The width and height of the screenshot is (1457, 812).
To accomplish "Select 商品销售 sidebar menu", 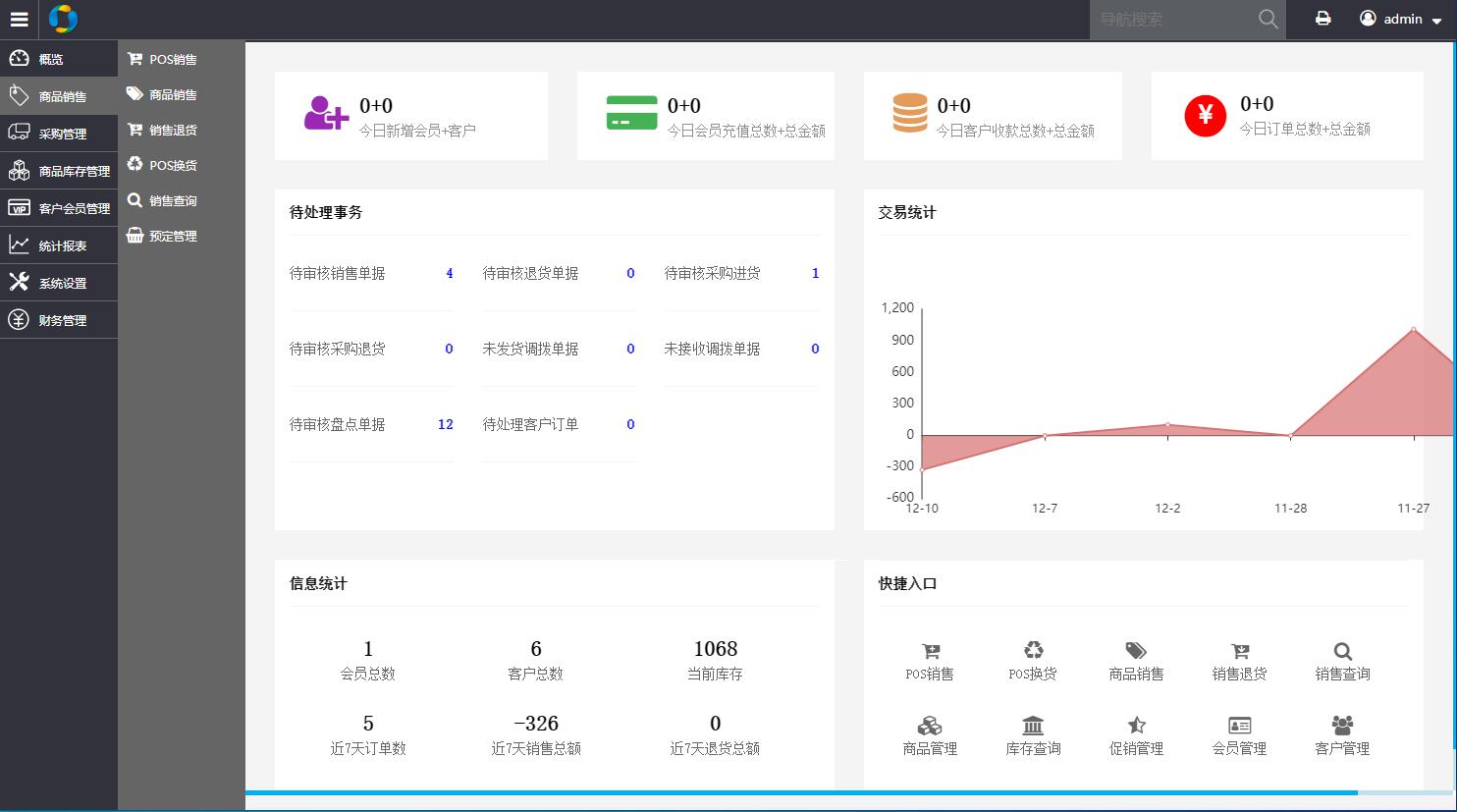I will [x=59, y=96].
